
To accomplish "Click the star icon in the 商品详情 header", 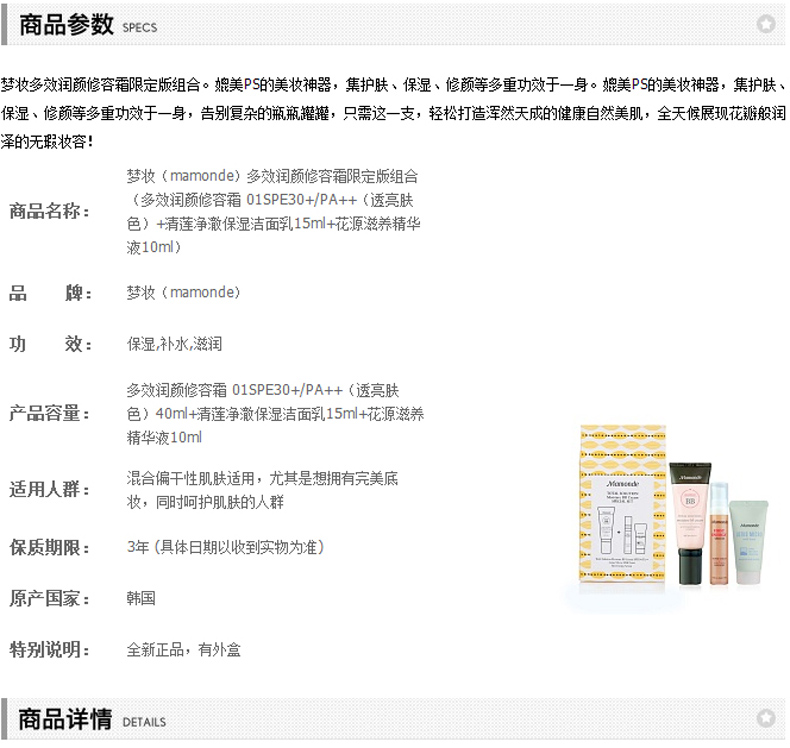I will coord(765,718).
